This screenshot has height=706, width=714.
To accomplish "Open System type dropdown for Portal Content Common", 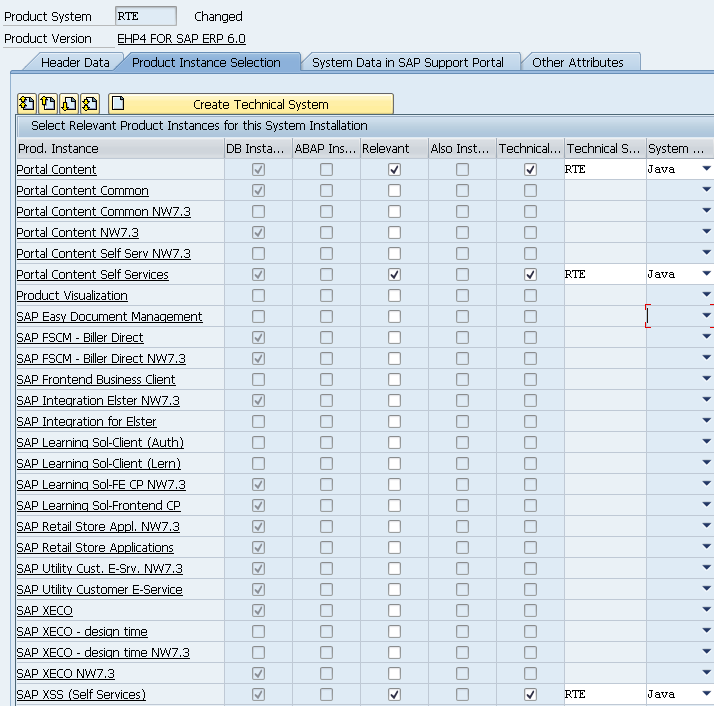I will point(706,189).
